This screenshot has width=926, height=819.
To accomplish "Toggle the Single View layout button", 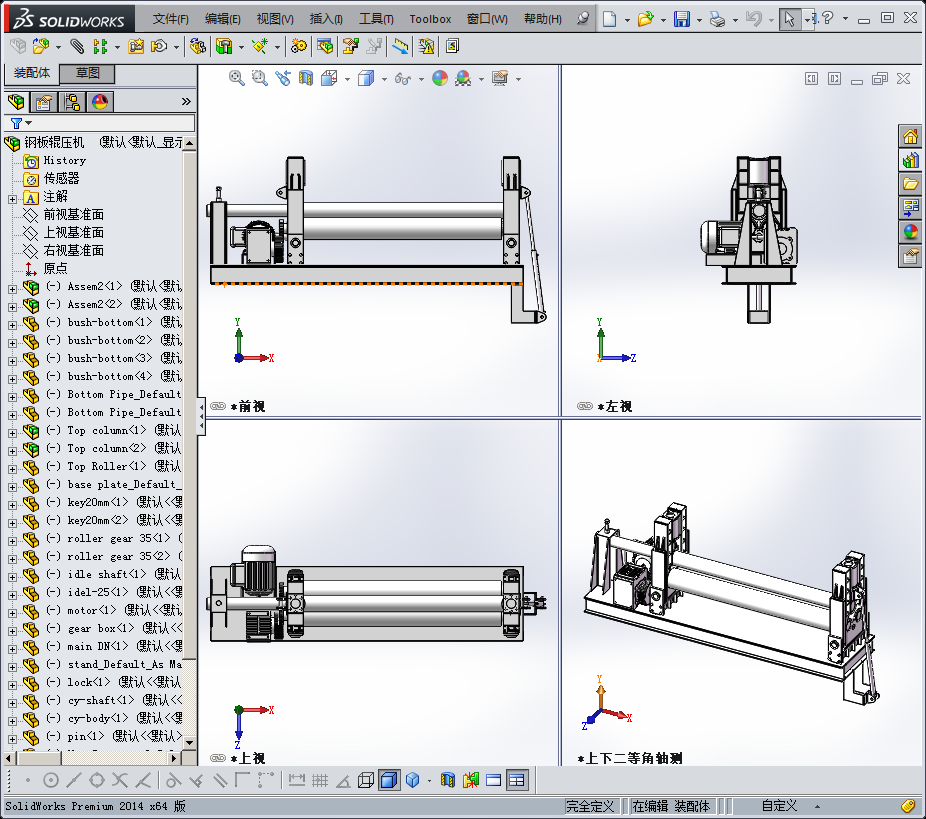I will (493, 780).
